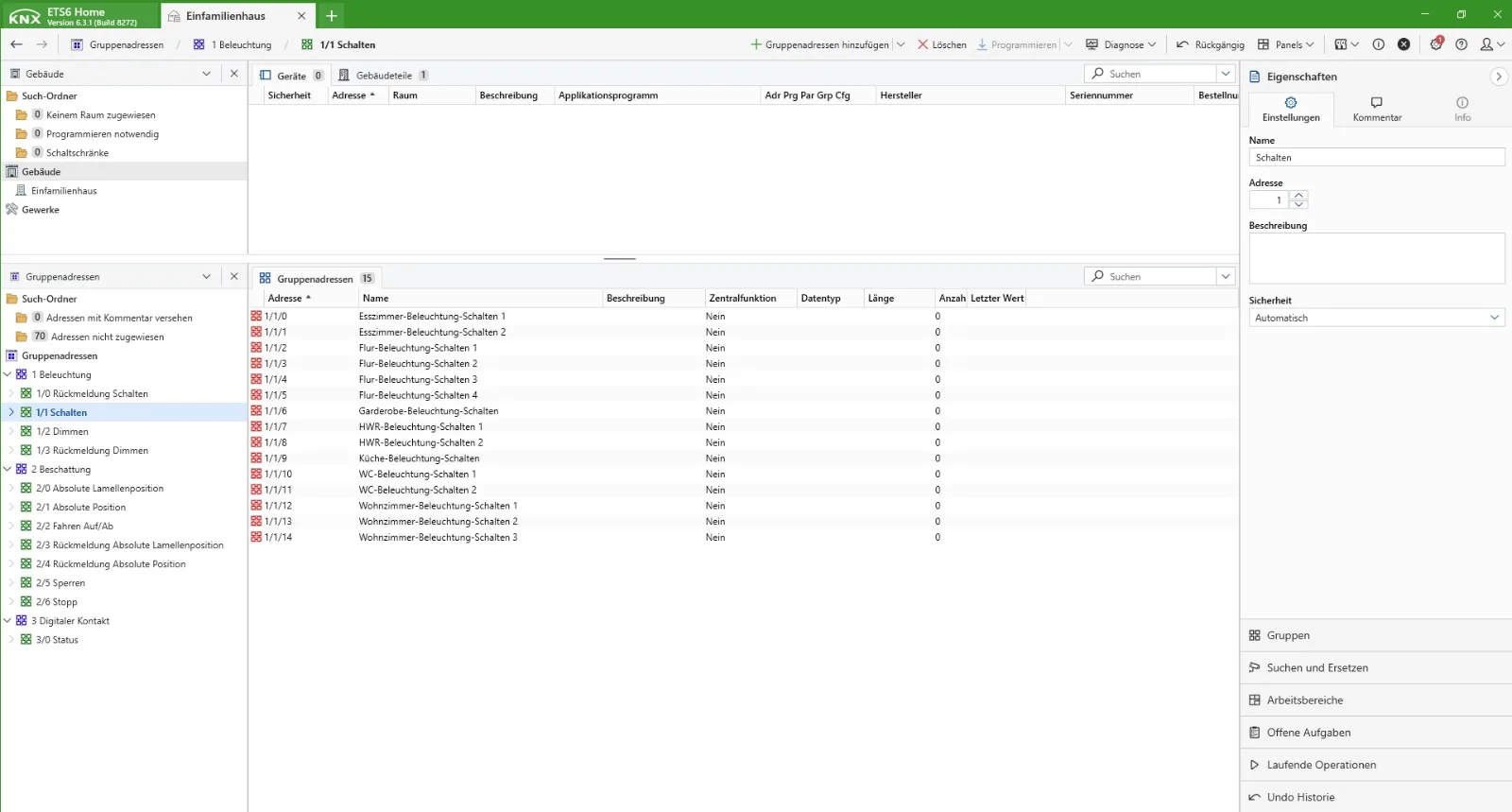This screenshot has width=1512, height=812.
Task: Expand 1/0 Rückmeldung Schalten group
Action: coord(12,393)
